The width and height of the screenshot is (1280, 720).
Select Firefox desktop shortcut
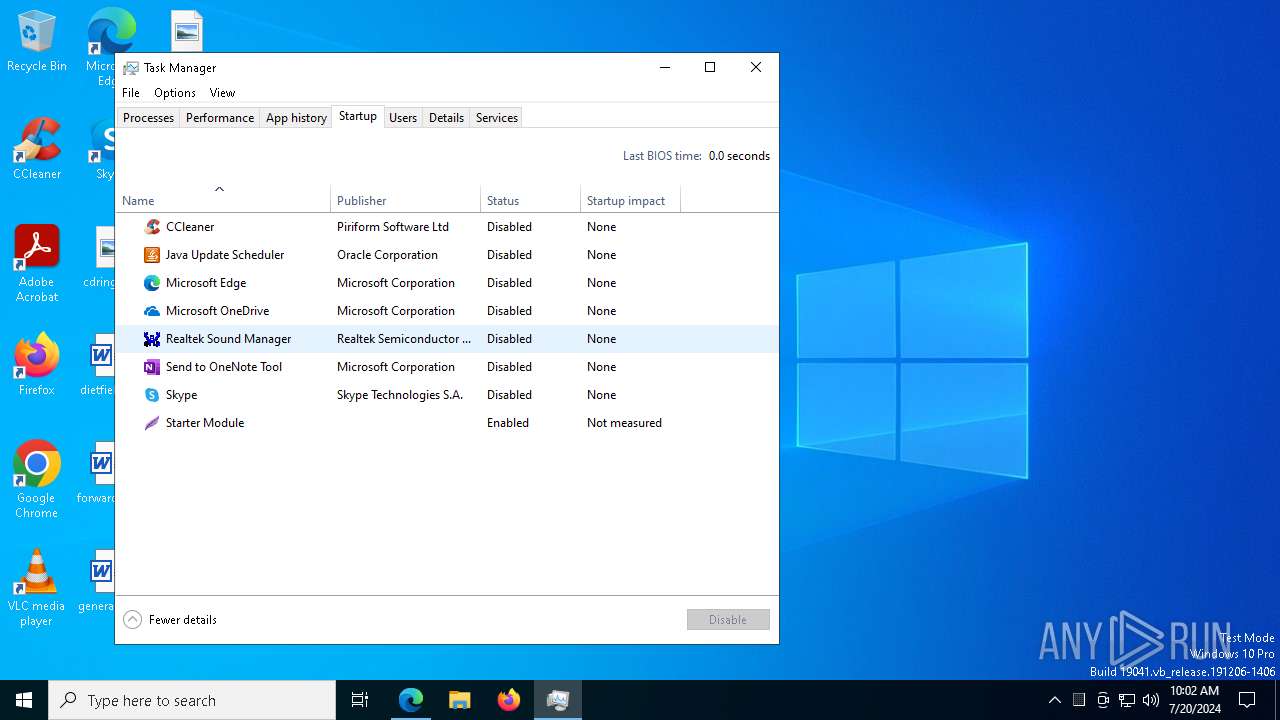click(37, 365)
